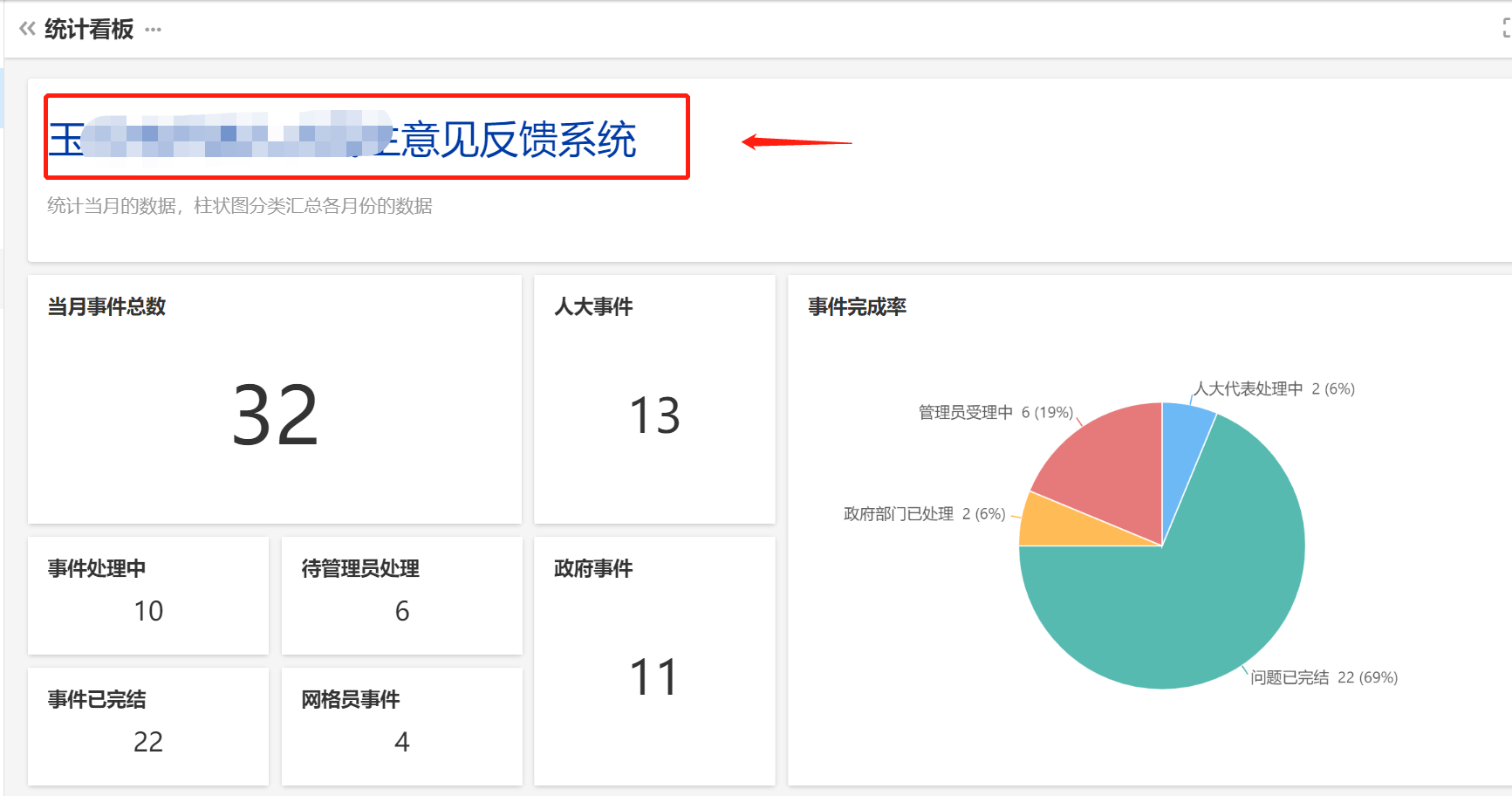
Task: Select pie label 问题已完结 22 (69%)
Action: [x=1324, y=677]
